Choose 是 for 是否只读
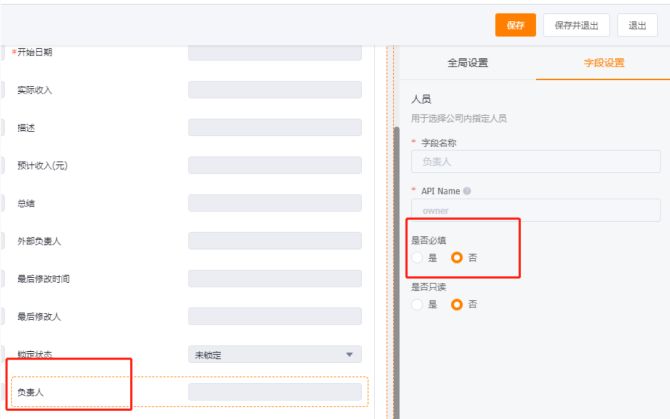Viewport: 670px width, 419px height. tap(418, 304)
